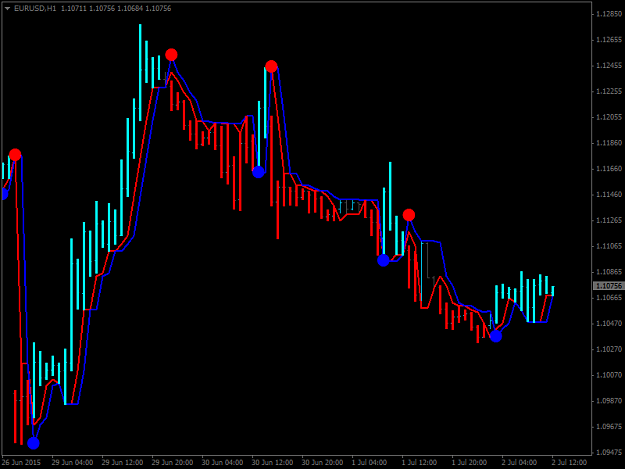Click the blue buy dot before 2 Jul 04:00

[496, 336]
